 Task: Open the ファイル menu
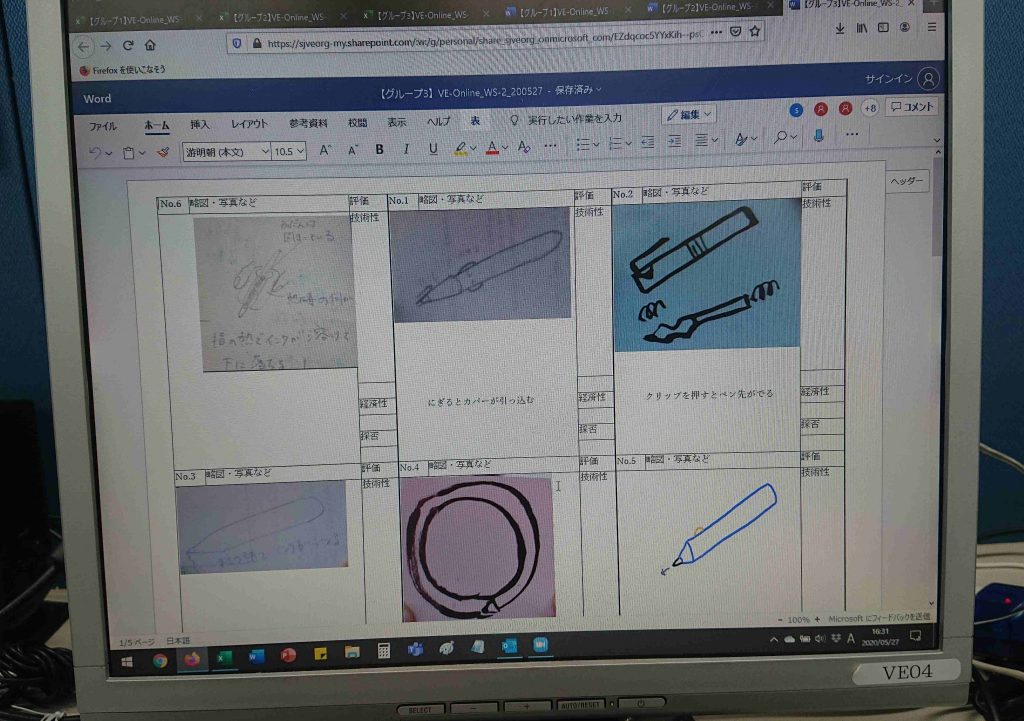(x=103, y=126)
